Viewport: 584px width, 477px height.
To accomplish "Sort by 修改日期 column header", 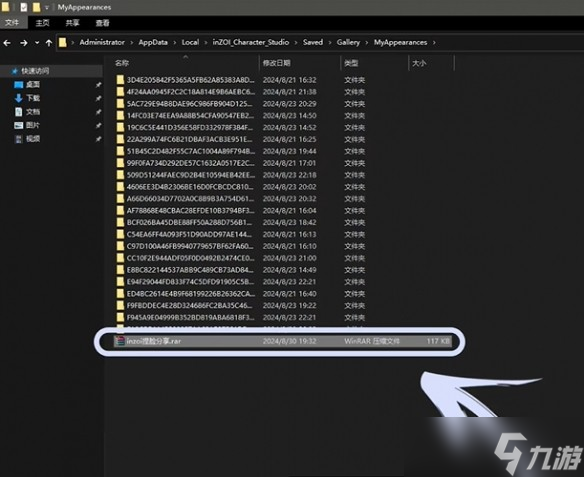I will [x=277, y=63].
